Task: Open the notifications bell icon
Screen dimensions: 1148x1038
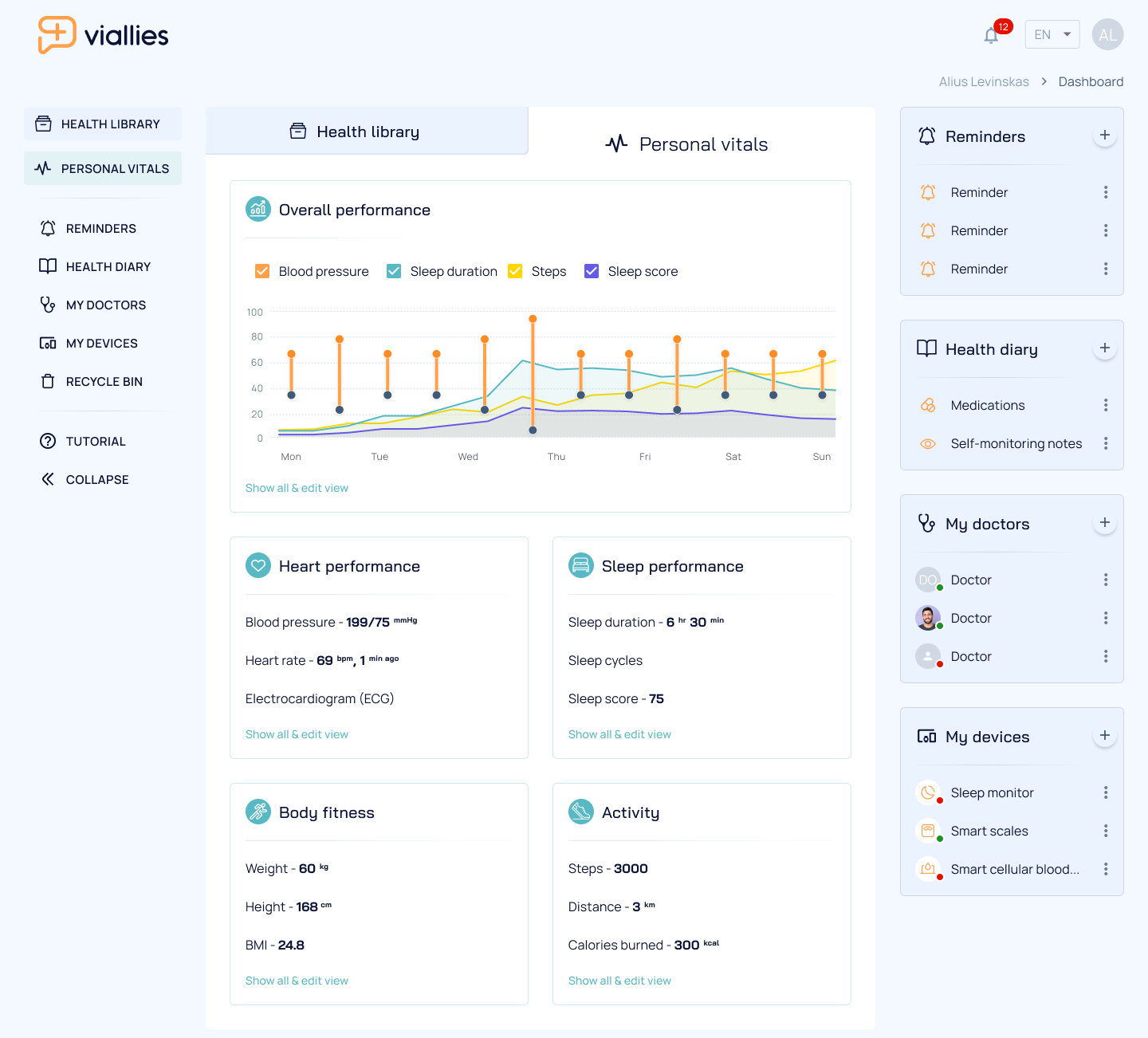Action: (x=991, y=35)
